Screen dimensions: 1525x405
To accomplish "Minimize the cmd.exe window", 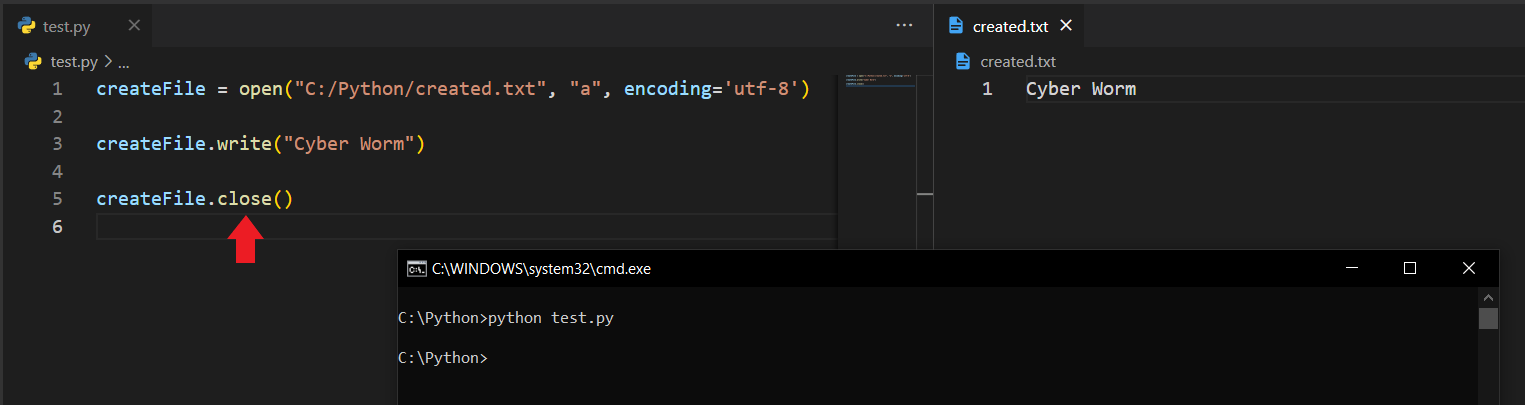I will (x=1351, y=268).
